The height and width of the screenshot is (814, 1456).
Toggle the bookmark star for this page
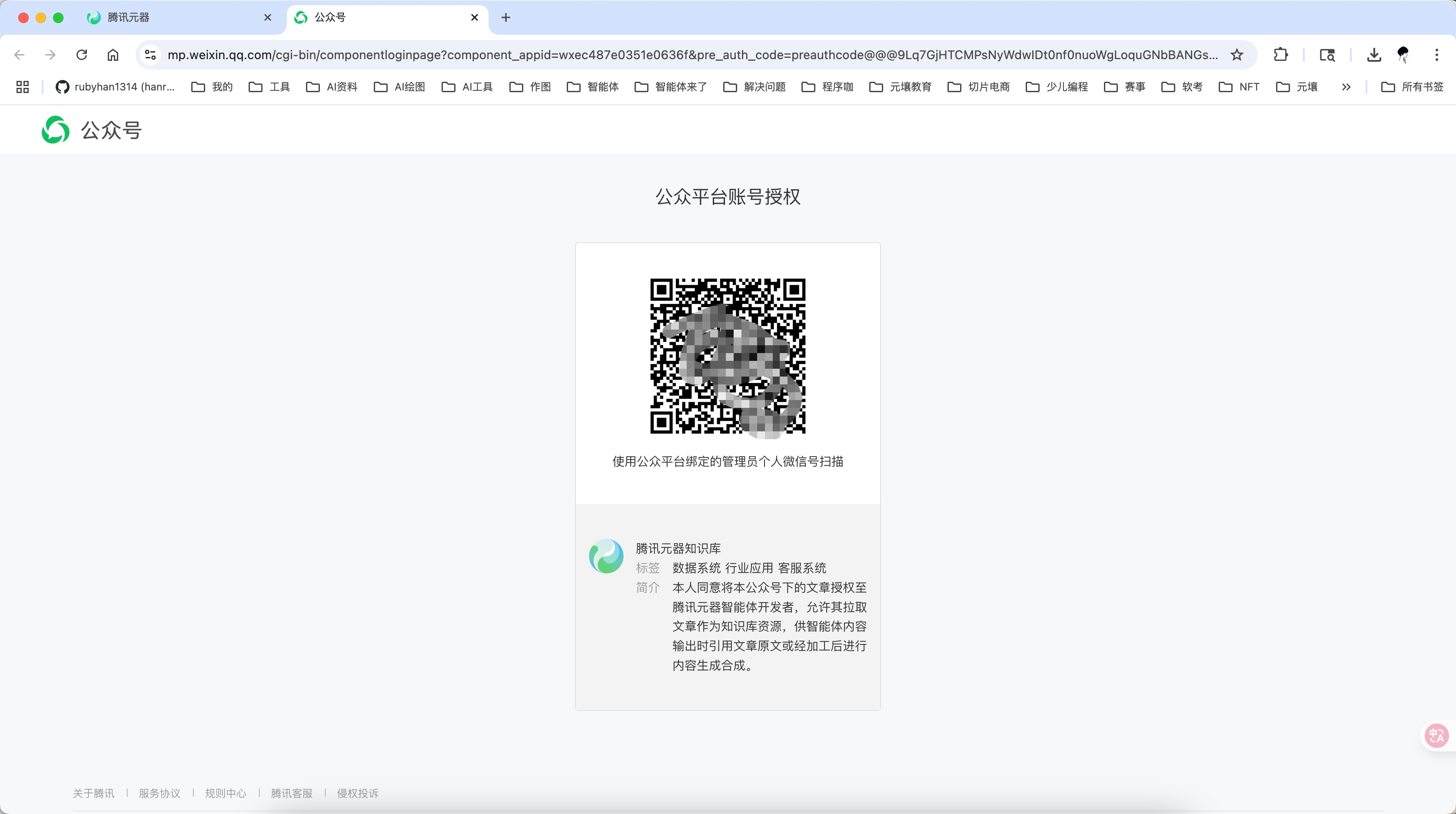1237,55
